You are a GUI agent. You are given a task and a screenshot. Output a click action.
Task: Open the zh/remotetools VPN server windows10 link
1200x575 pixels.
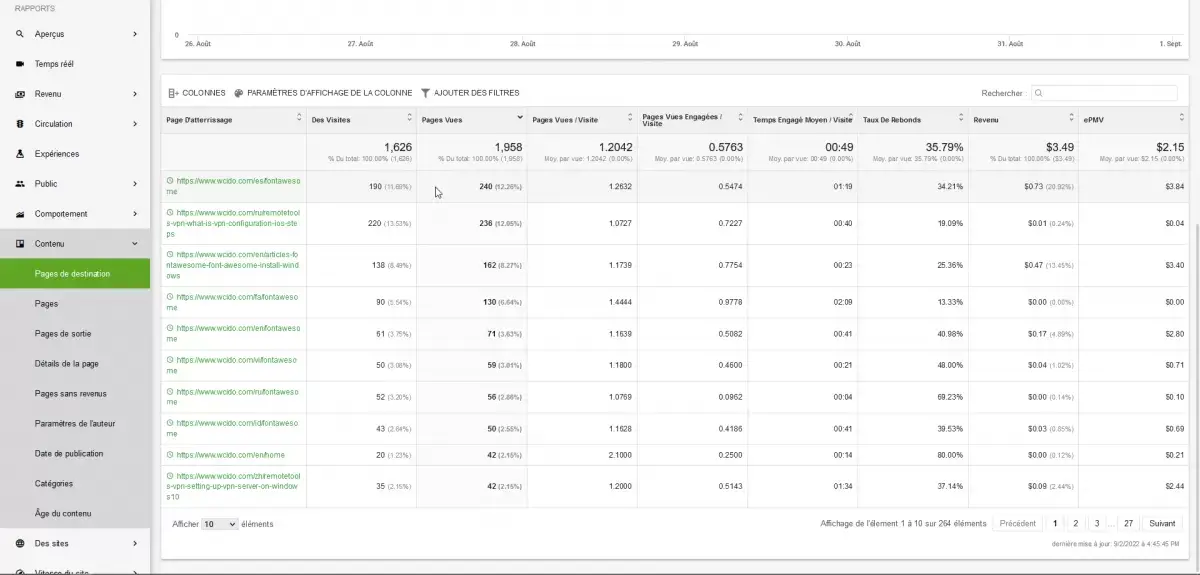click(233, 486)
